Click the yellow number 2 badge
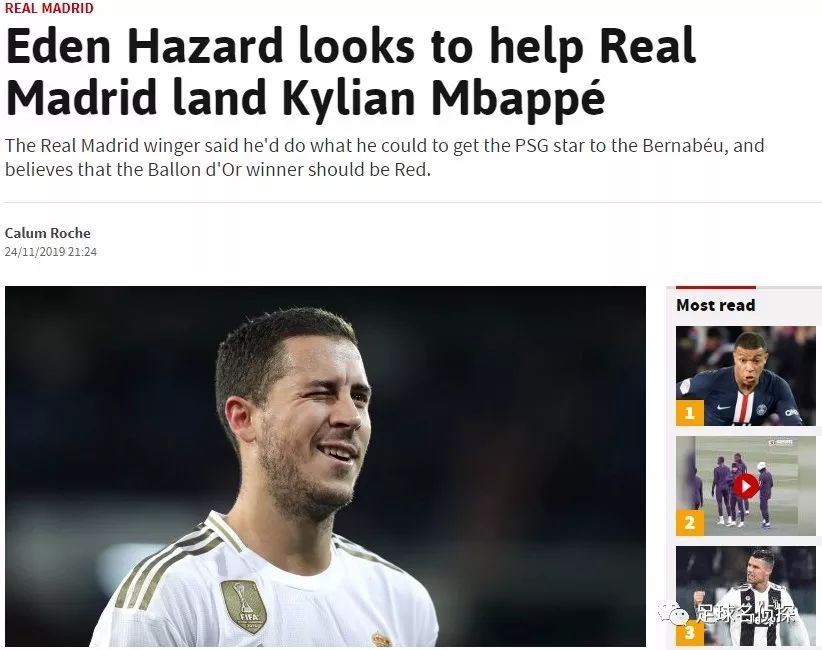Viewport: 822px width, 650px height. coord(689,523)
